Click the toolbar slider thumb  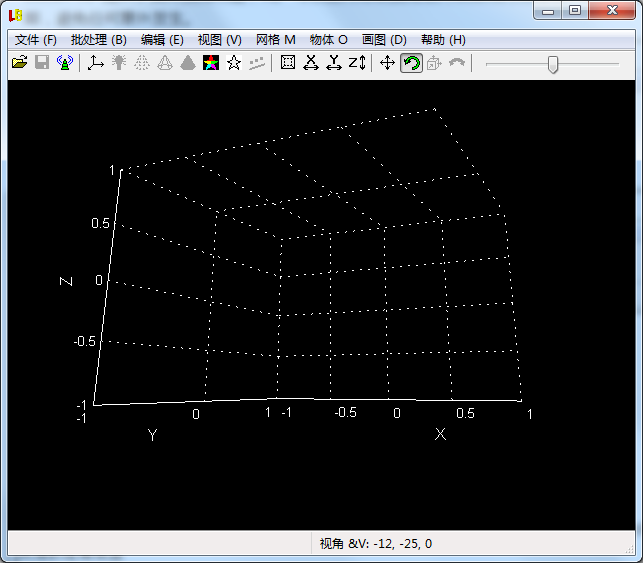(x=552, y=64)
